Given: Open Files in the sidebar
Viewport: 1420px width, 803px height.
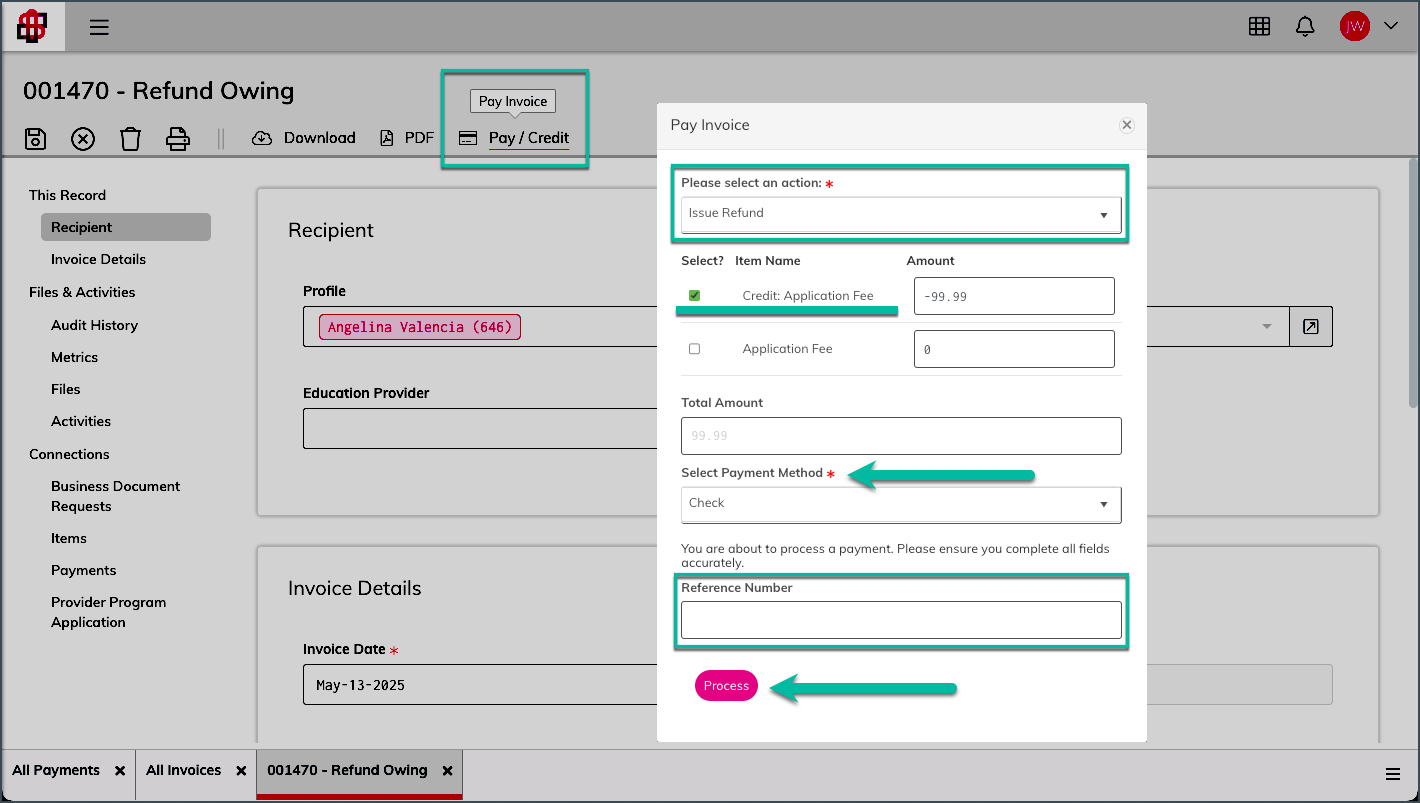Looking at the screenshot, I should tap(65, 389).
